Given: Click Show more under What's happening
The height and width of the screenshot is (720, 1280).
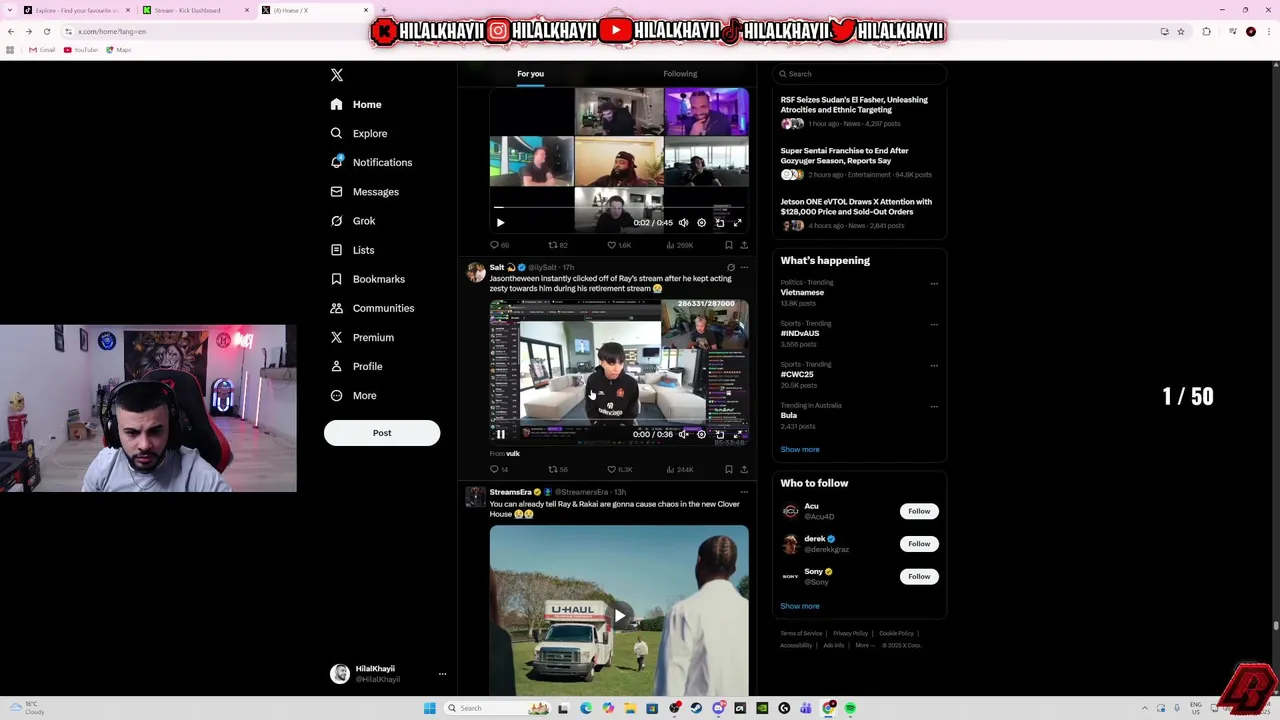Looking at the screenshot, I should tap(800, 450).
